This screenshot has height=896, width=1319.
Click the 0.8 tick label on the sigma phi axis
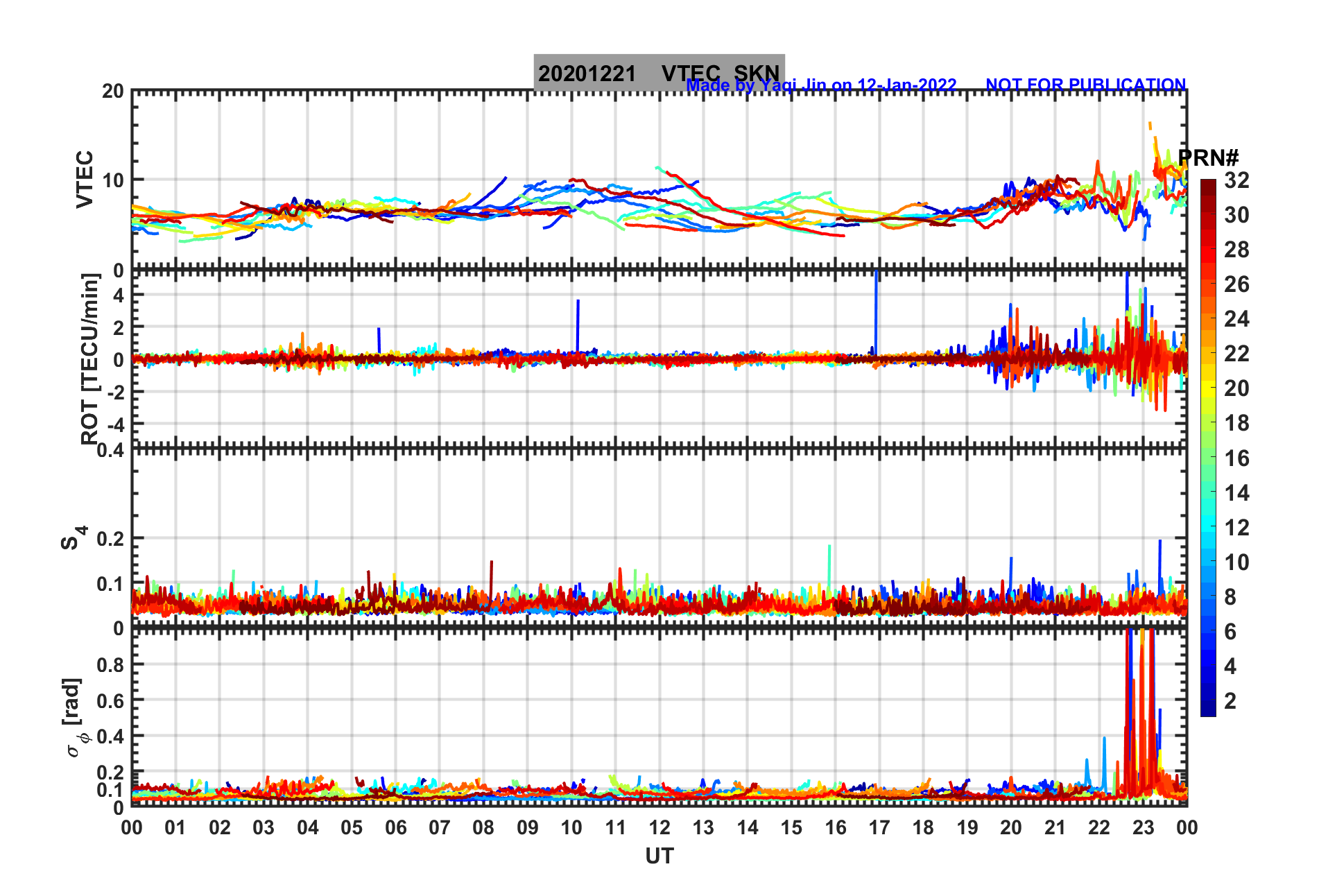(x=110, y=664)
